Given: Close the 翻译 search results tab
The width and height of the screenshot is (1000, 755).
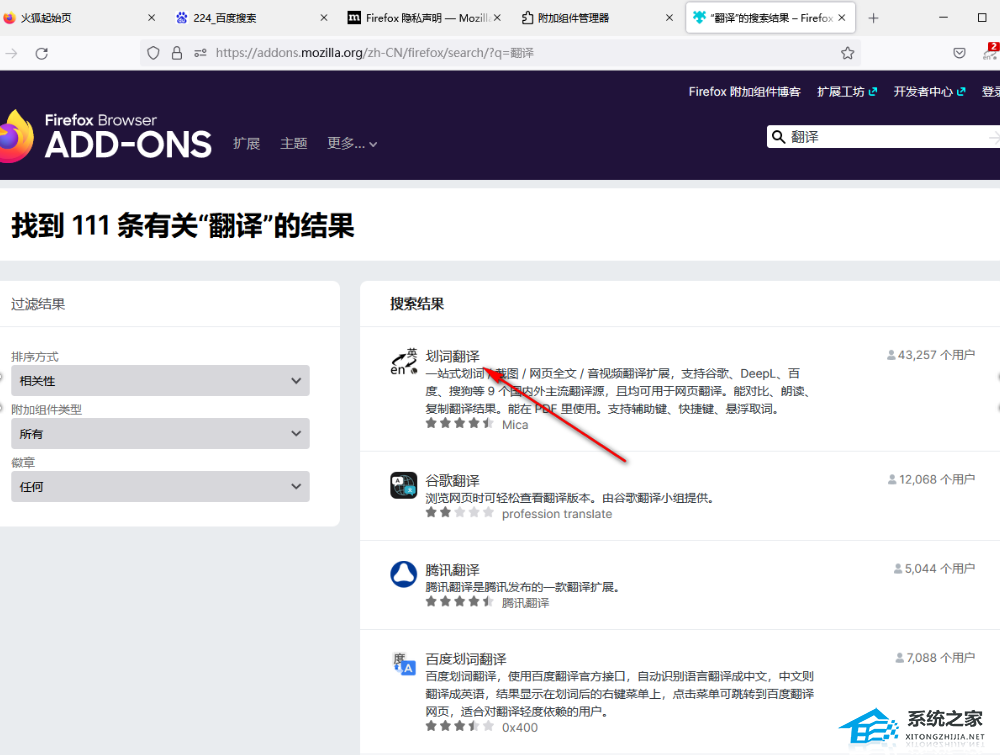Looking at the screenshot, I should [x=842, y=18].
